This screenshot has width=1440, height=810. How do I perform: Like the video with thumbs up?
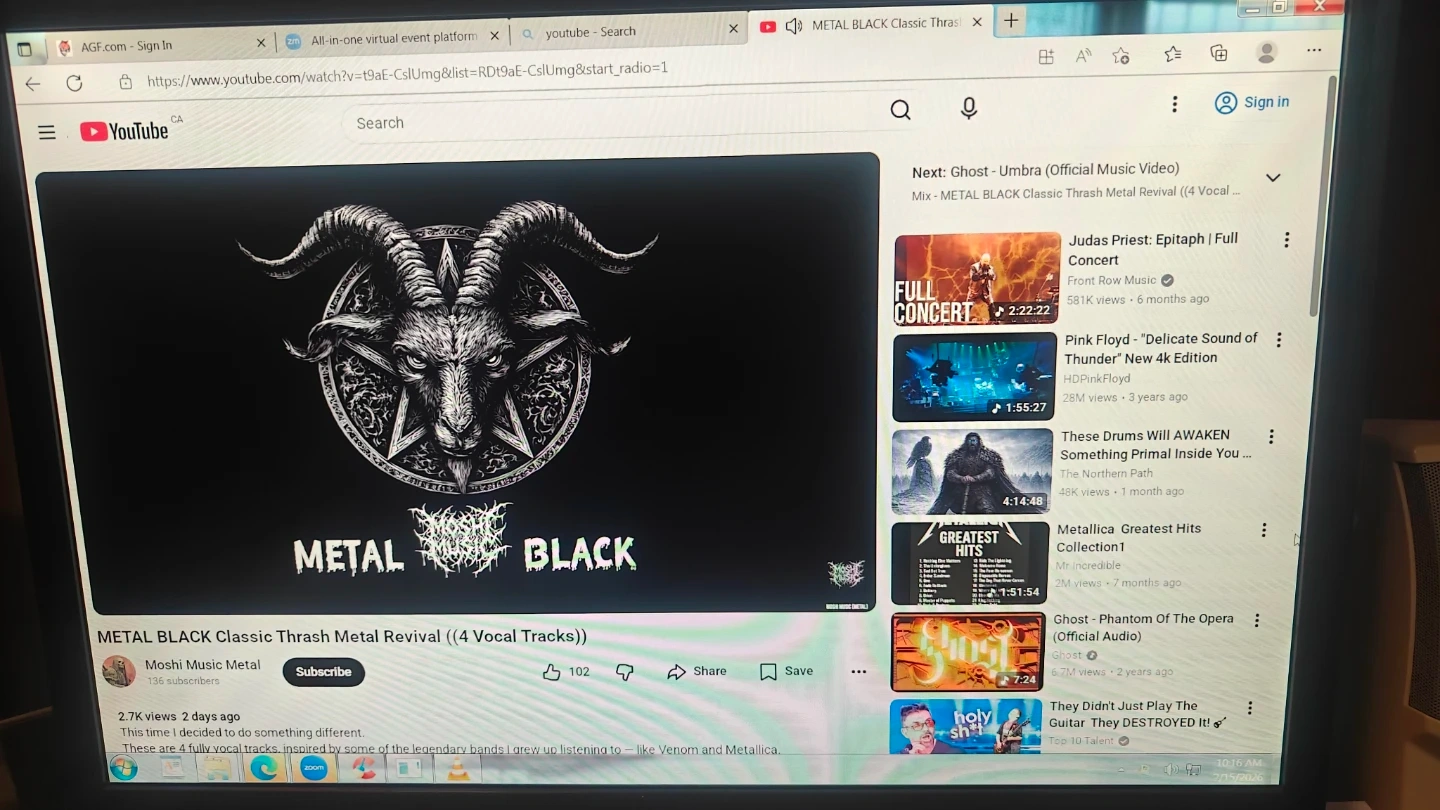point(552,672)
